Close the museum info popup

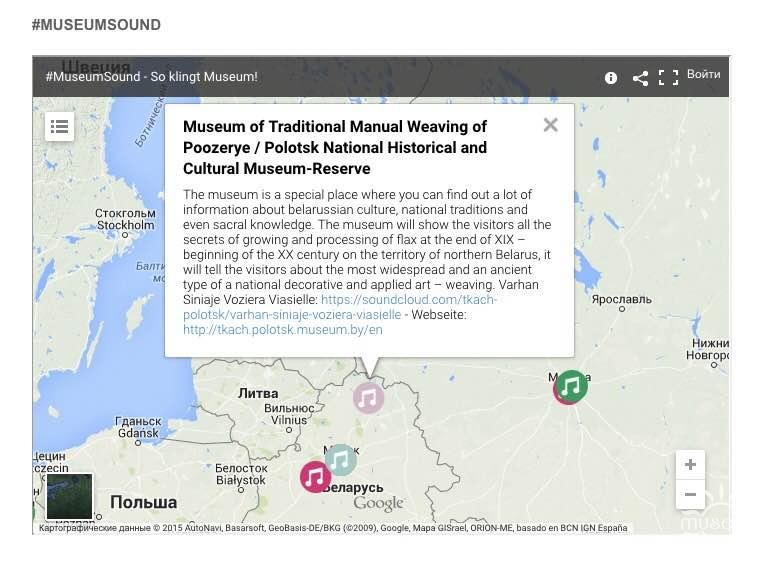coord(550,125)
